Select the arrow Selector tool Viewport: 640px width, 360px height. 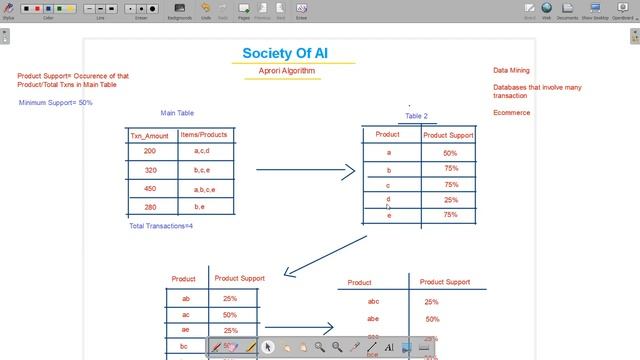[268, 347]
